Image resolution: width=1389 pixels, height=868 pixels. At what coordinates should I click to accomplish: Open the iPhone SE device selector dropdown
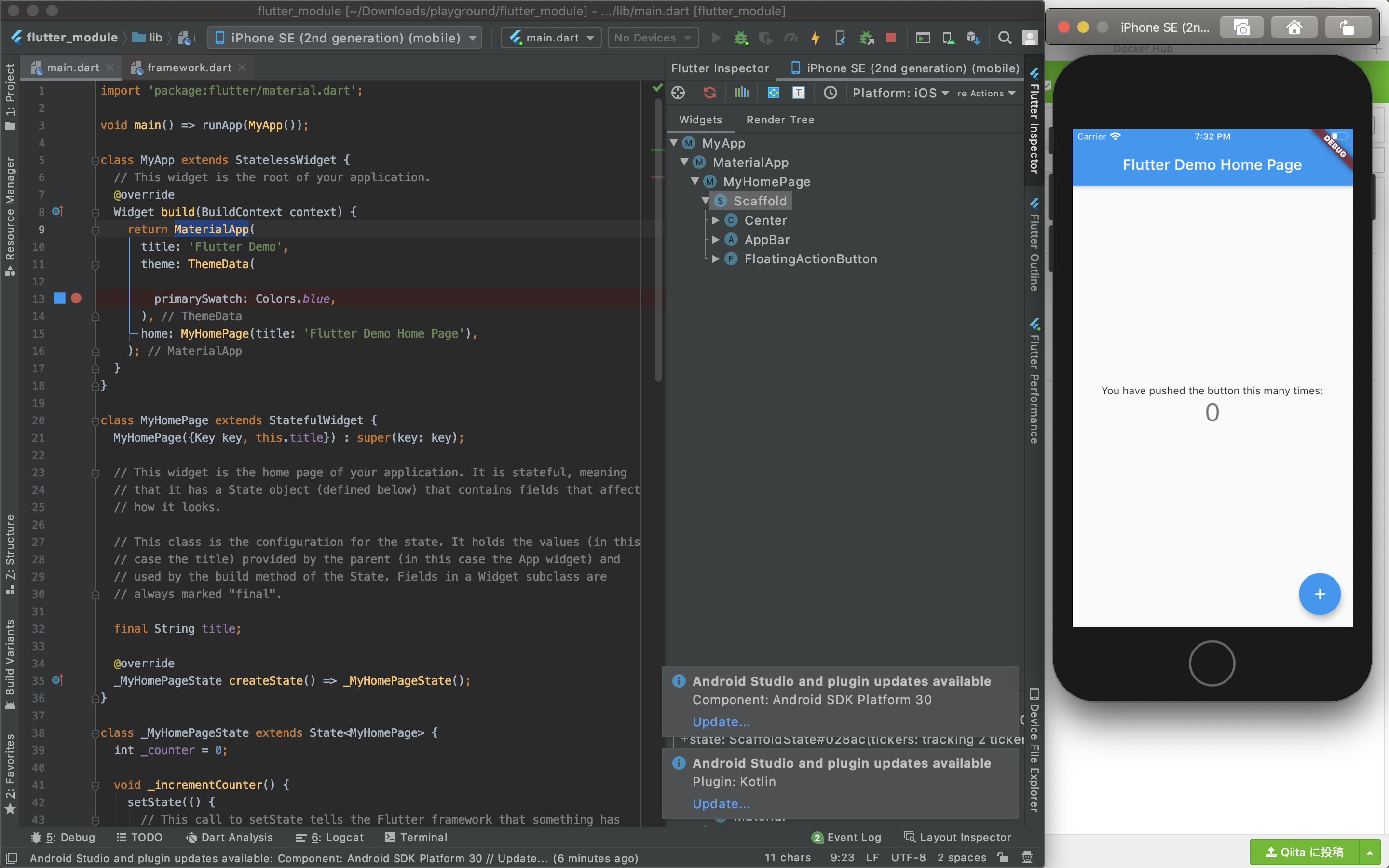pos(344,38)
